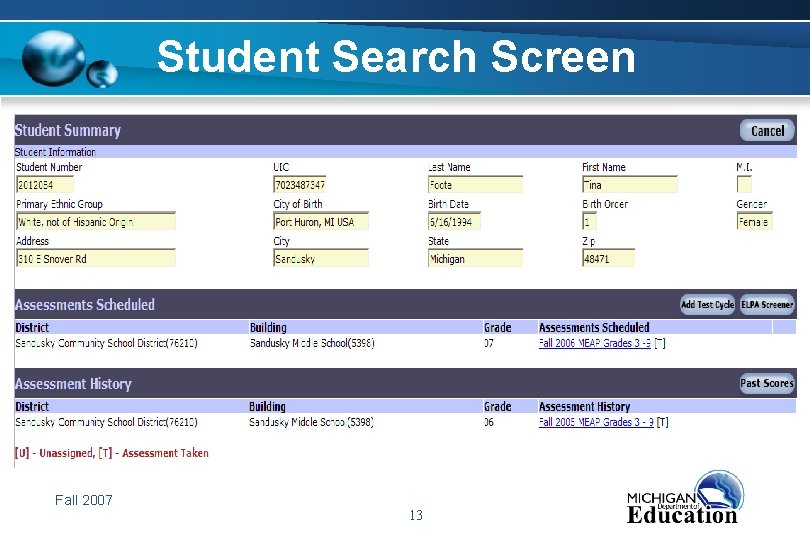
Task: Click the District column header under Assessment History
Action: coord(32,407)
